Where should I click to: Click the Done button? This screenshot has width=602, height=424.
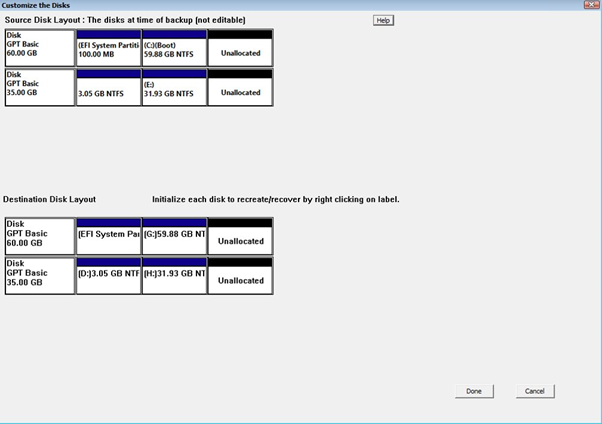[x=474, y=391]
